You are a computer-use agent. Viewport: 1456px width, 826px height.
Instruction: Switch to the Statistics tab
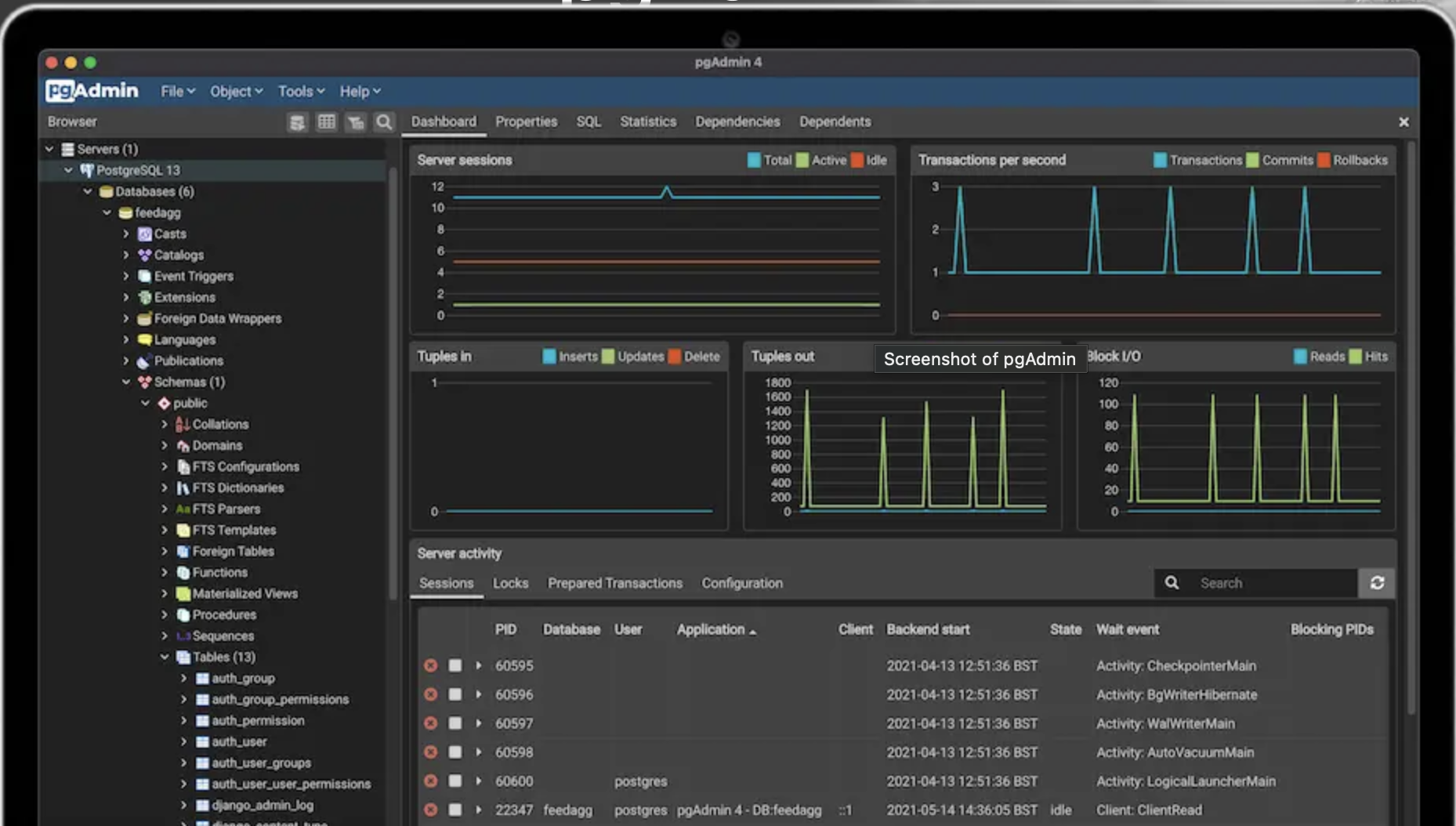pos(648,121)
